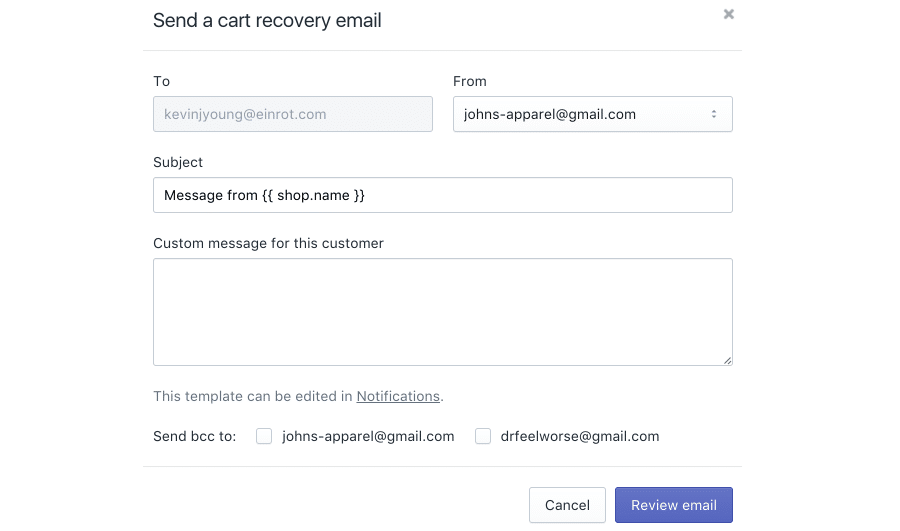
Task: Click the "Send a cart recovery email" title
Action: point(267,20)
